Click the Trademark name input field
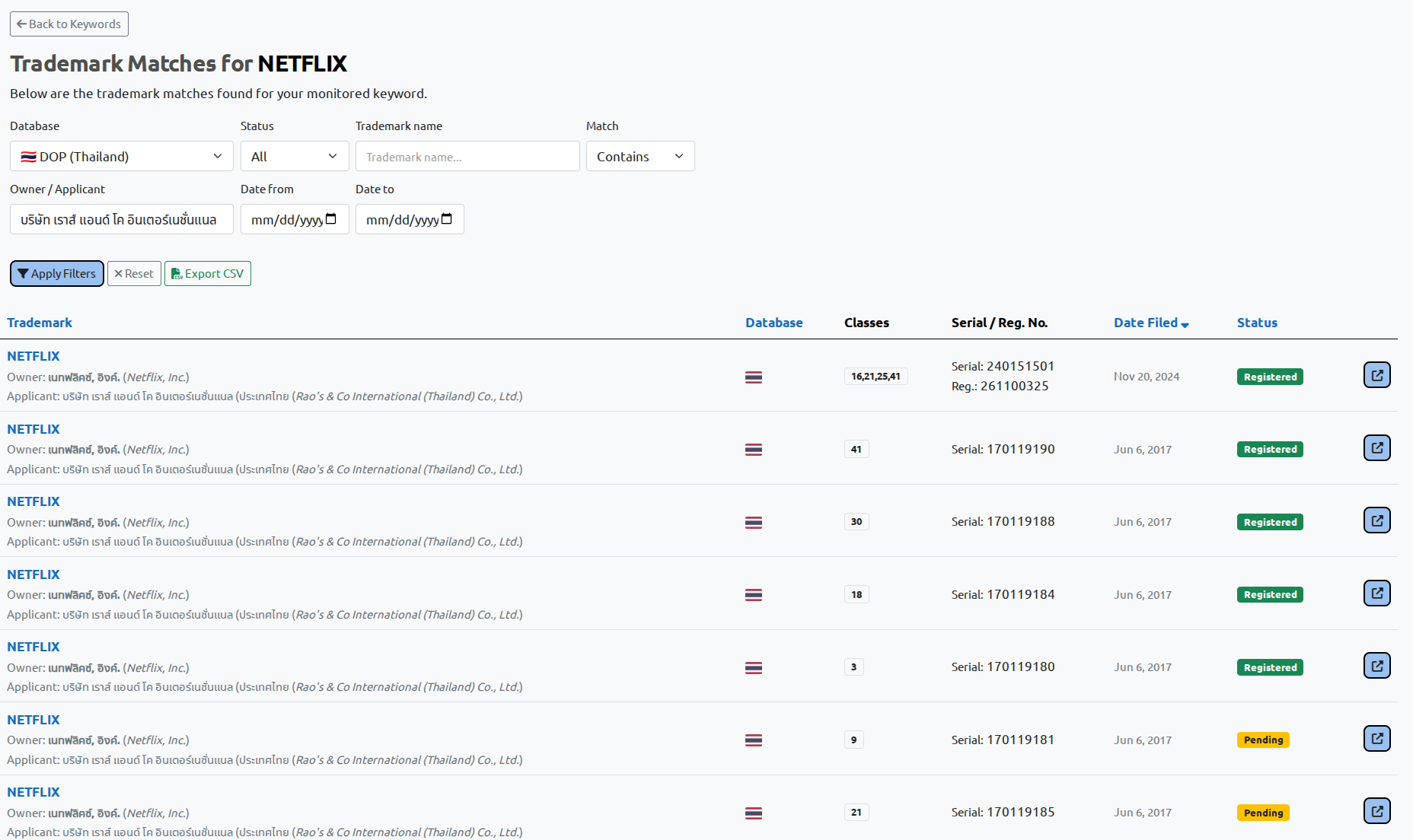Image resolution: width=1413 pixels, height=840 pixels. tap(467, 156)
